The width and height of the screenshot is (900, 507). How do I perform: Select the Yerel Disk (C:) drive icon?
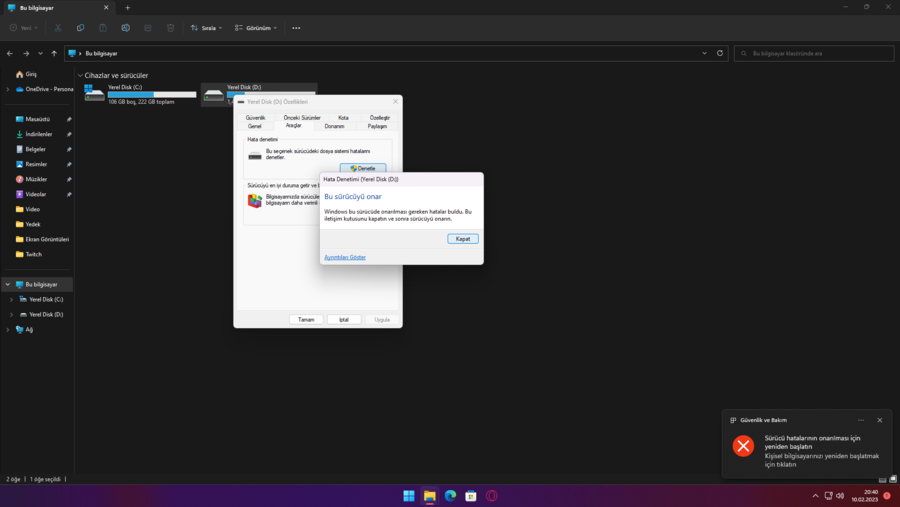[x=95, y=93]
